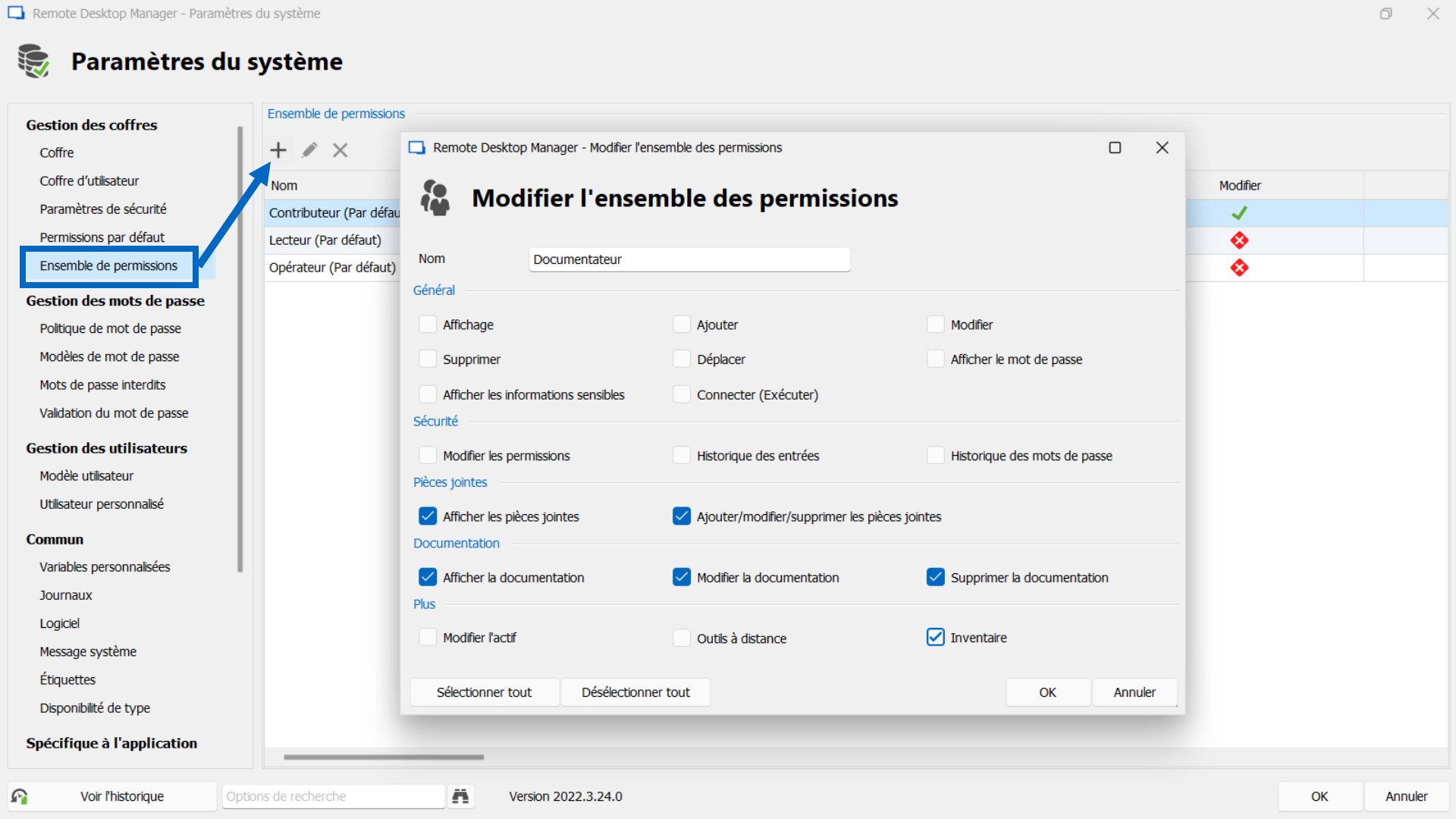Disable the Inventaire permission
This screenshot has height=819, width=1456.
click(934, 637)
